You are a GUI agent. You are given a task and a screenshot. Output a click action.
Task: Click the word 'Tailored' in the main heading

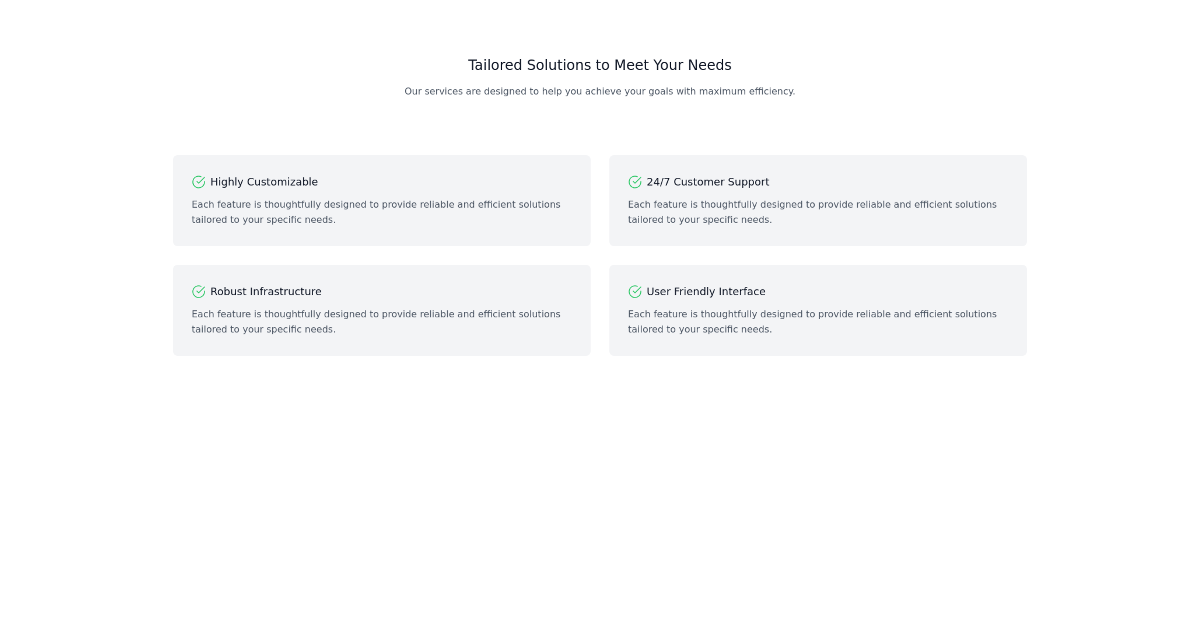tap(496, 65)
